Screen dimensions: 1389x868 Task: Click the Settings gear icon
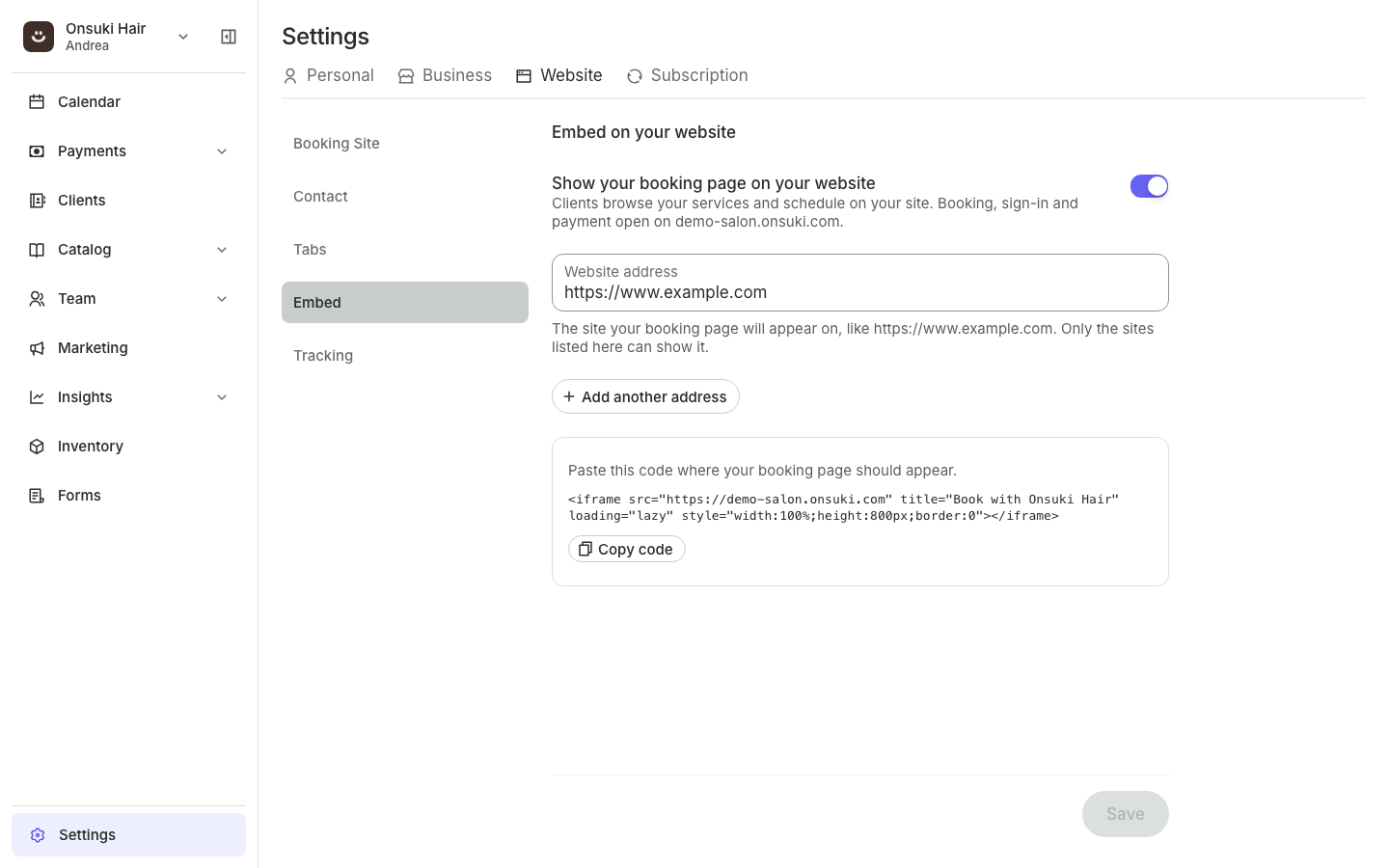pyautogui.click(x=38, y=835)
